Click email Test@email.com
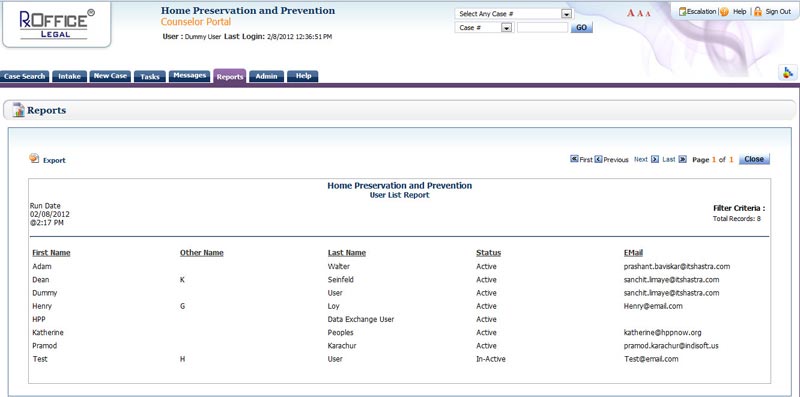Viewport: 800px width, 397px height. pos(651,359)
